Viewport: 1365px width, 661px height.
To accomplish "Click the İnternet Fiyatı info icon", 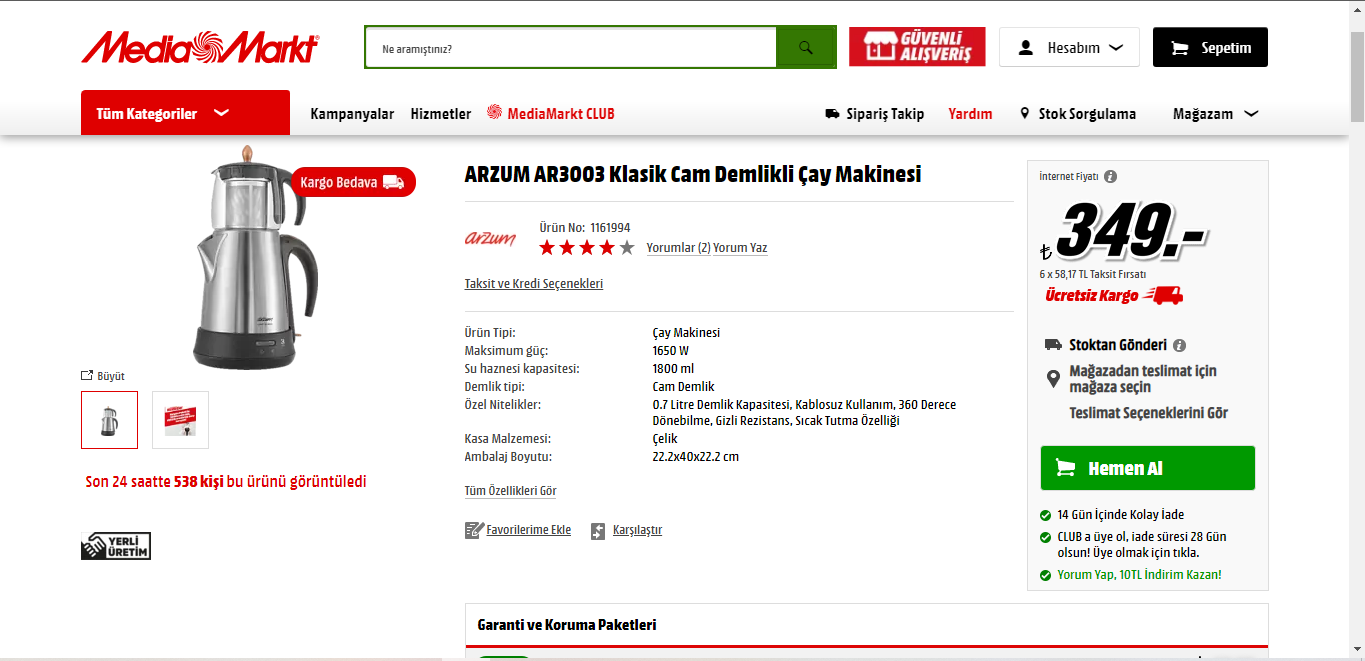I will pos(1110,176).
